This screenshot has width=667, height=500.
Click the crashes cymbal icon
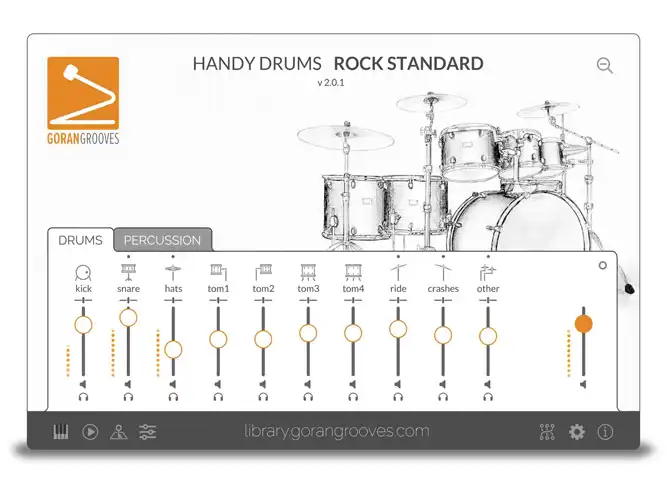(x=443, y=272)
